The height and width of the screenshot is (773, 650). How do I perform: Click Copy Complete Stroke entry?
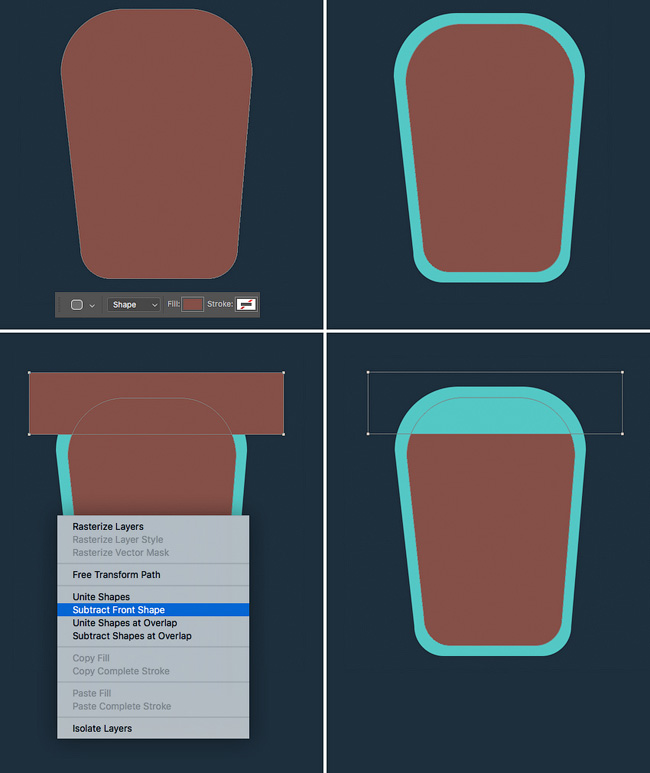click(x=153, y=671)
